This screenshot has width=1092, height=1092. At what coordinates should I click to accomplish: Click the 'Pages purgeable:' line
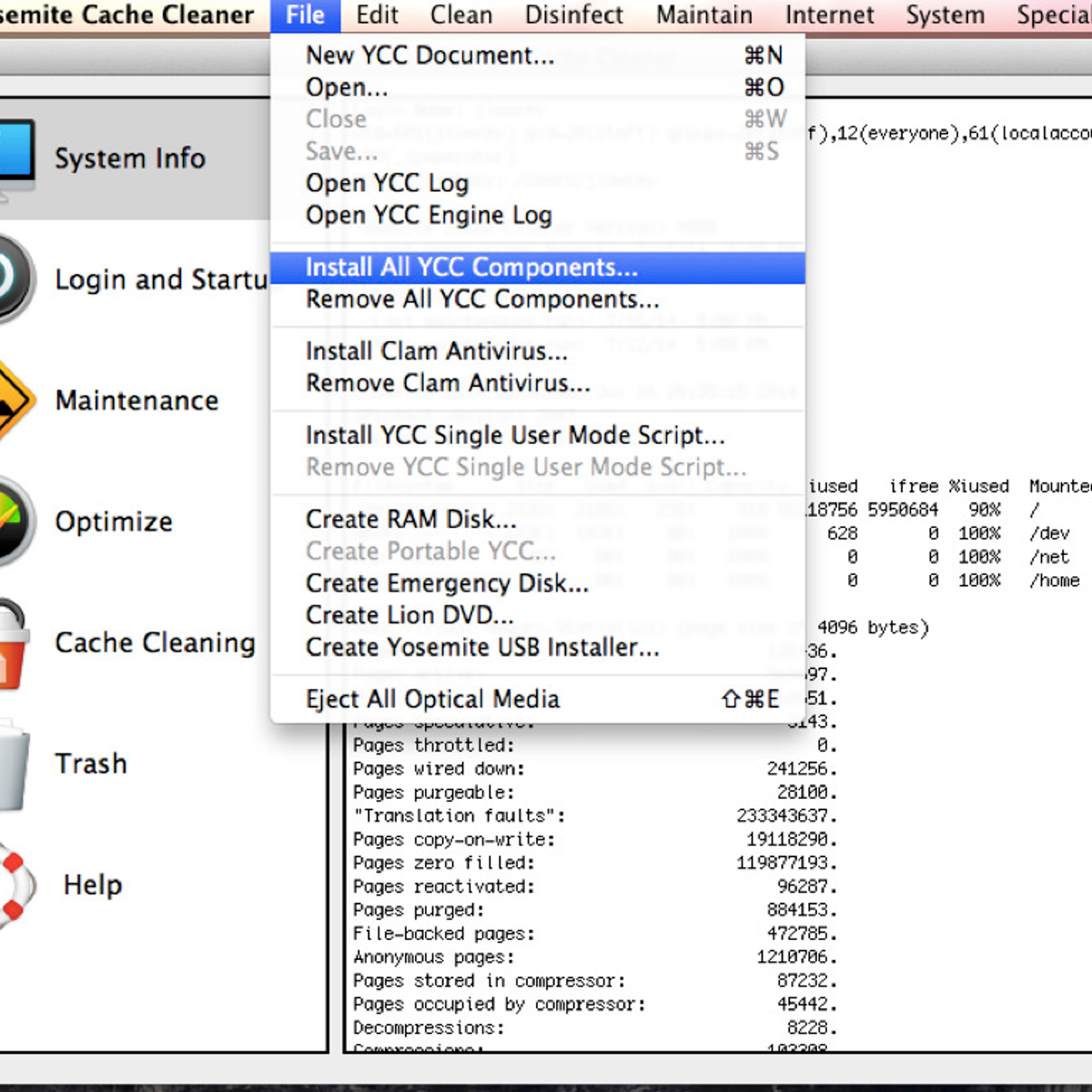(x=595, y=793)
